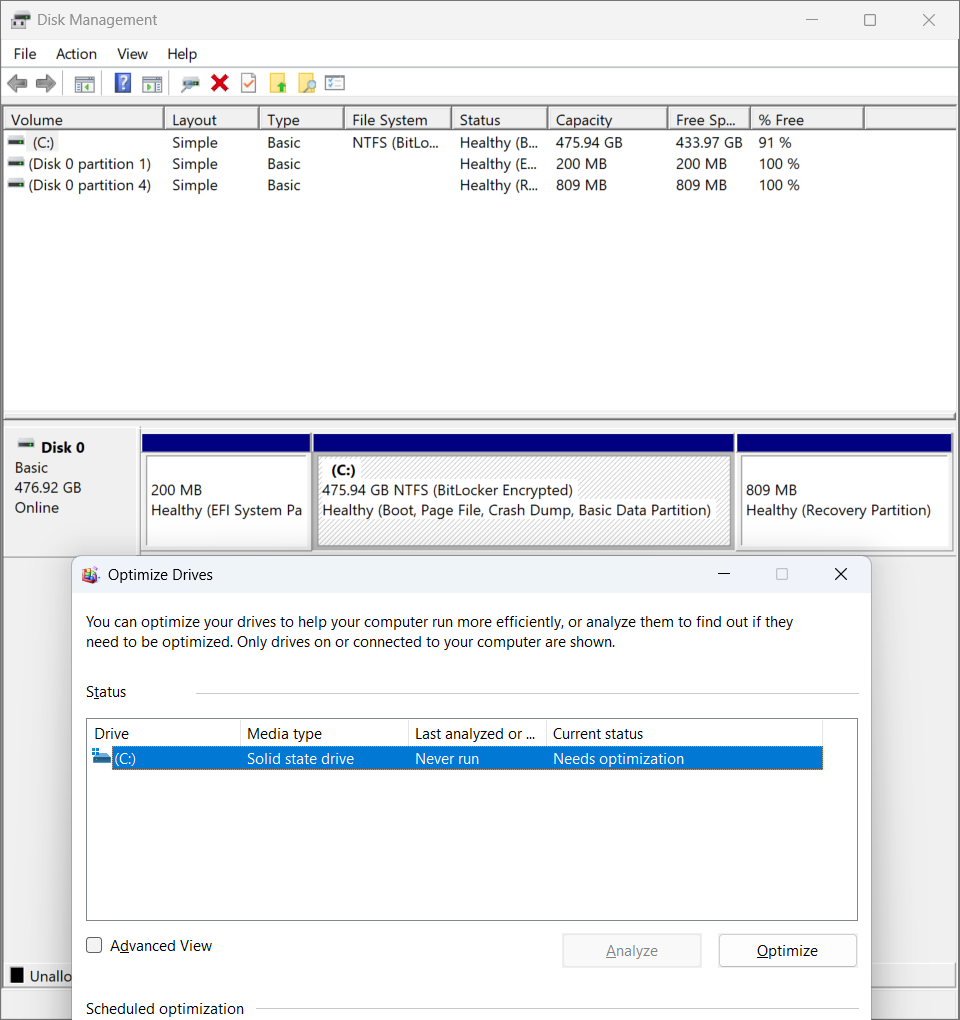
Task: Open the File menu
Action: pyautogui.click(x=25, y=54)
